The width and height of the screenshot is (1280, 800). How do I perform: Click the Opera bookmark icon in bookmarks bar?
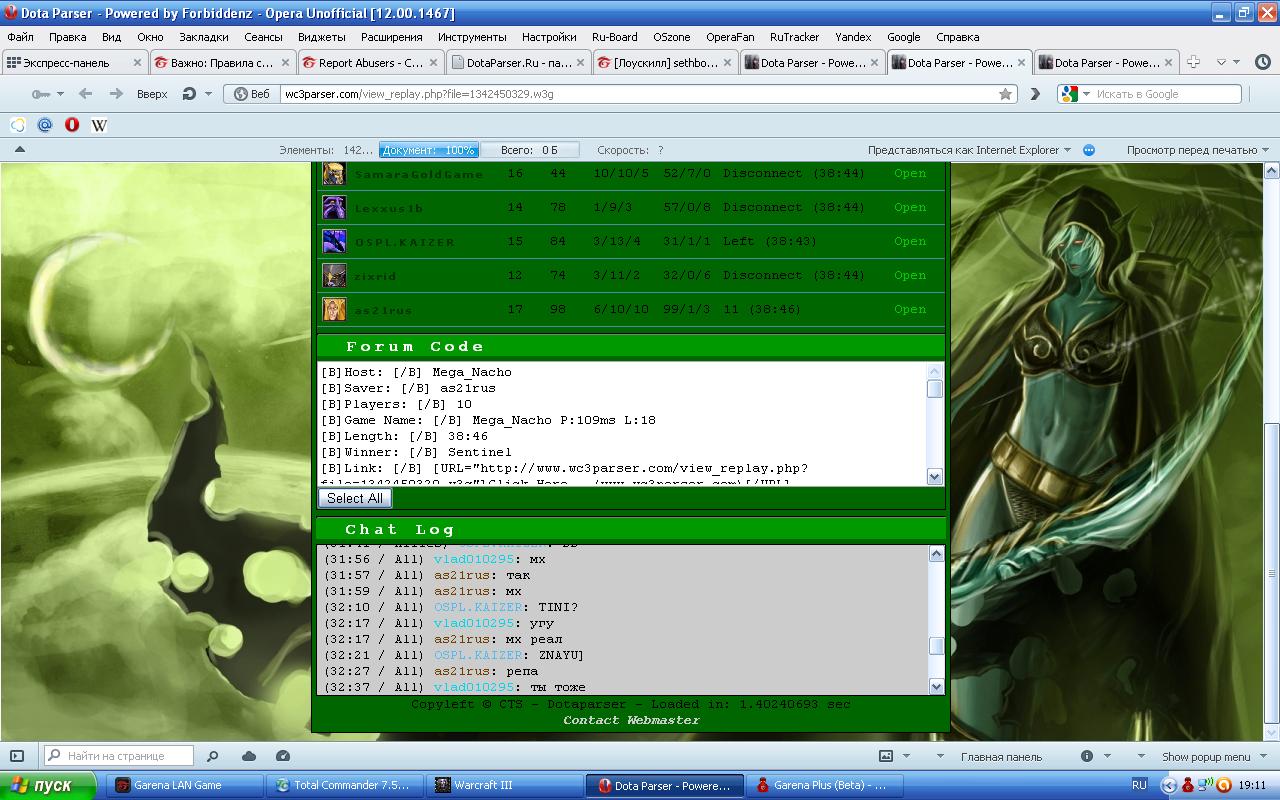[72, 125]
